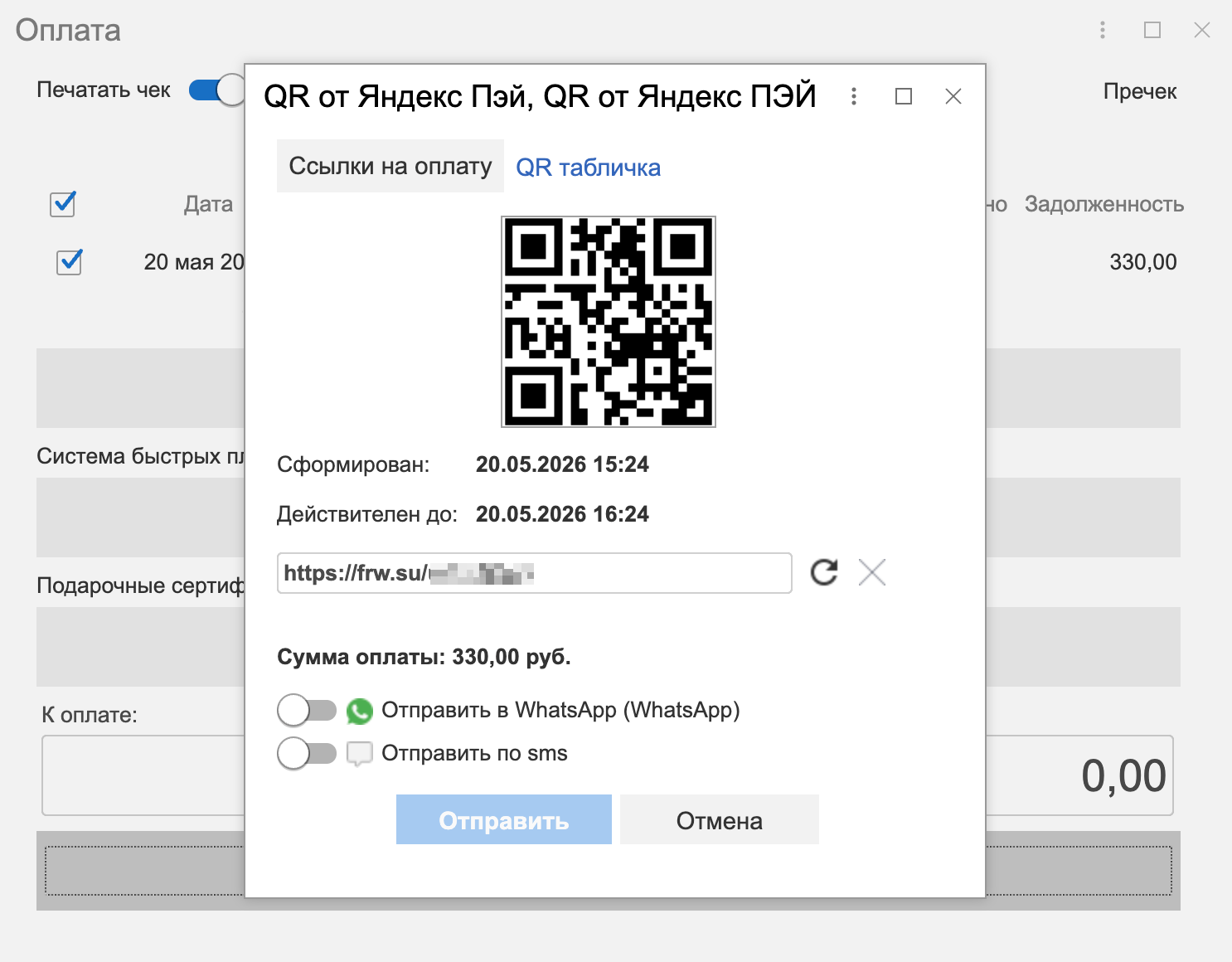Click the Пречек button
This screenshot has height=962, width=1232.
[x=1140, y=91]
